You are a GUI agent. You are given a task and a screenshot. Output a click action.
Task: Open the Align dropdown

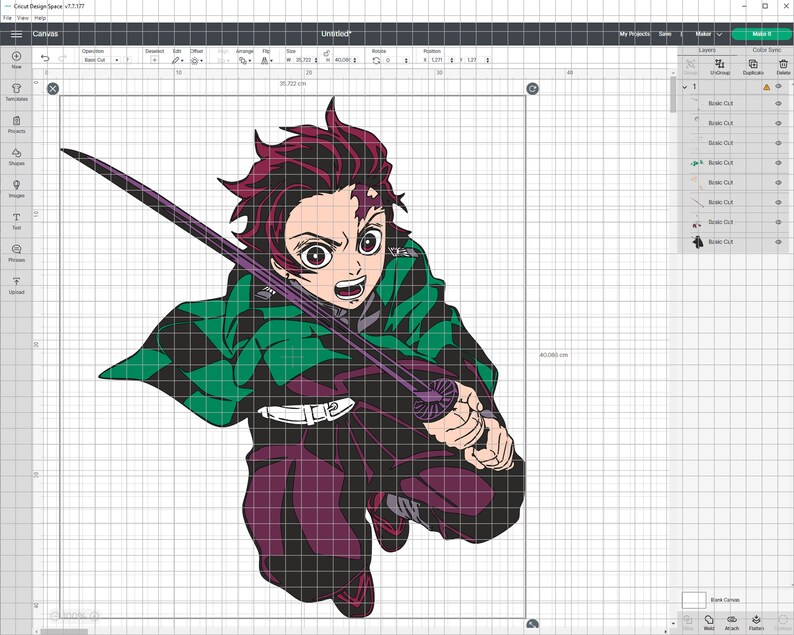[x=223, y=60]
